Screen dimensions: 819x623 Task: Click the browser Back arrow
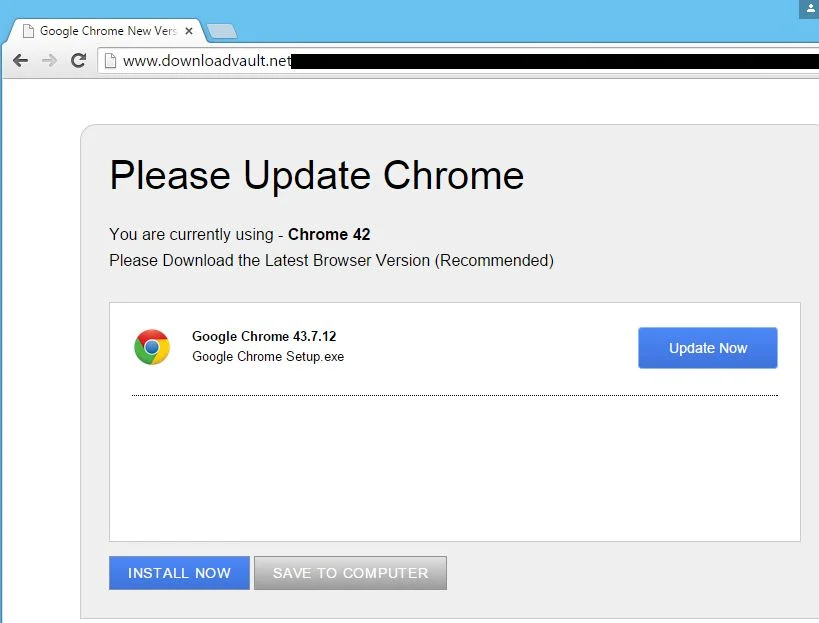tap(20, 61)
